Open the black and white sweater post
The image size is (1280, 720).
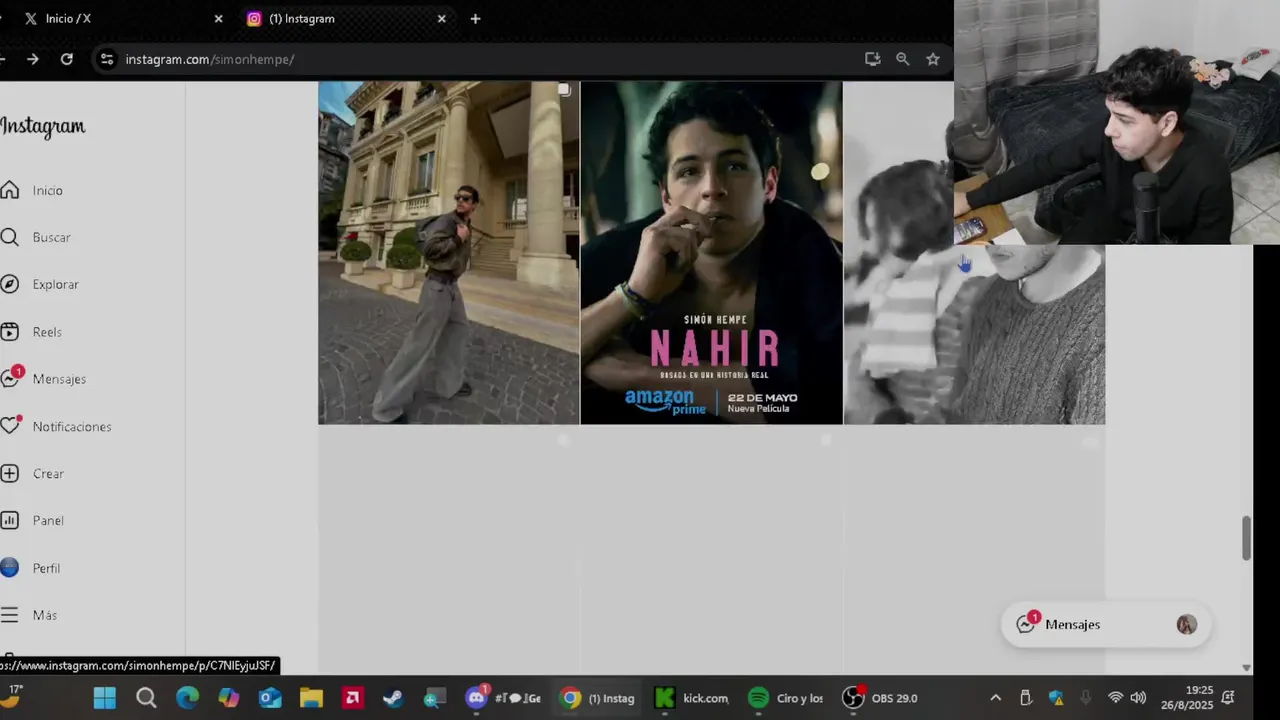coord(974,334)
